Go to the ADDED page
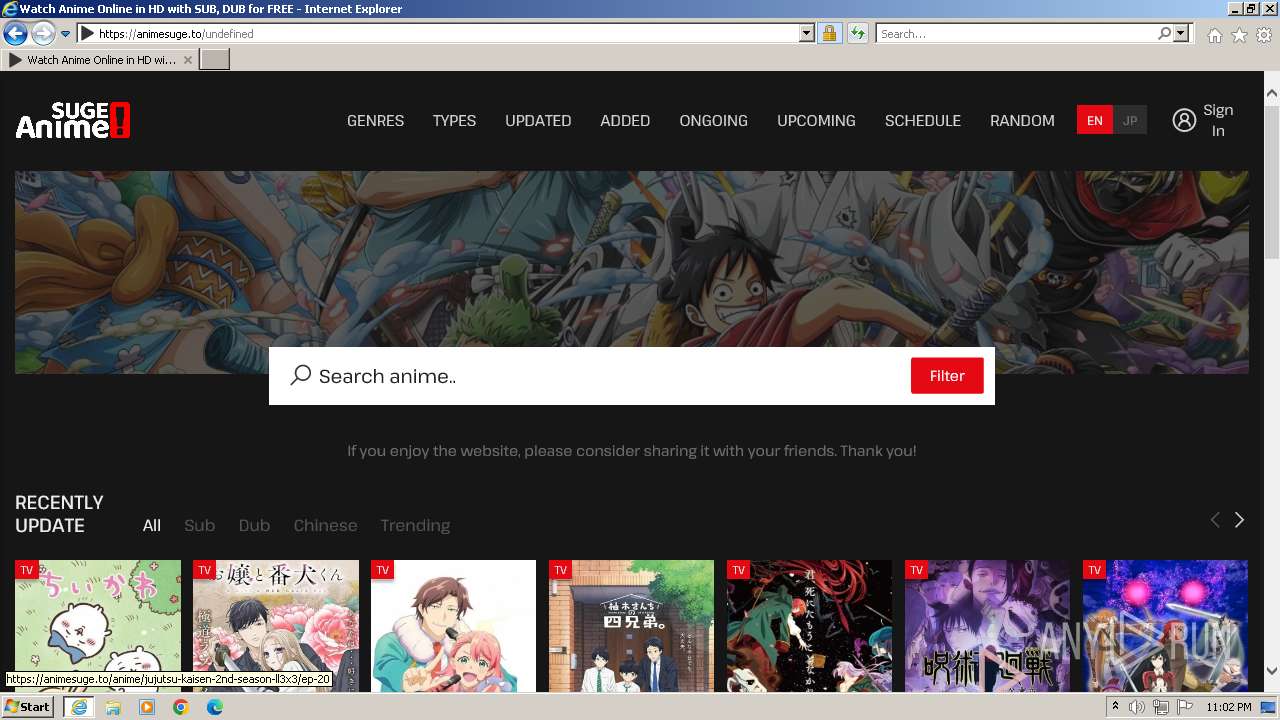The image size is (1280, 720). click(x=625, y=120)
